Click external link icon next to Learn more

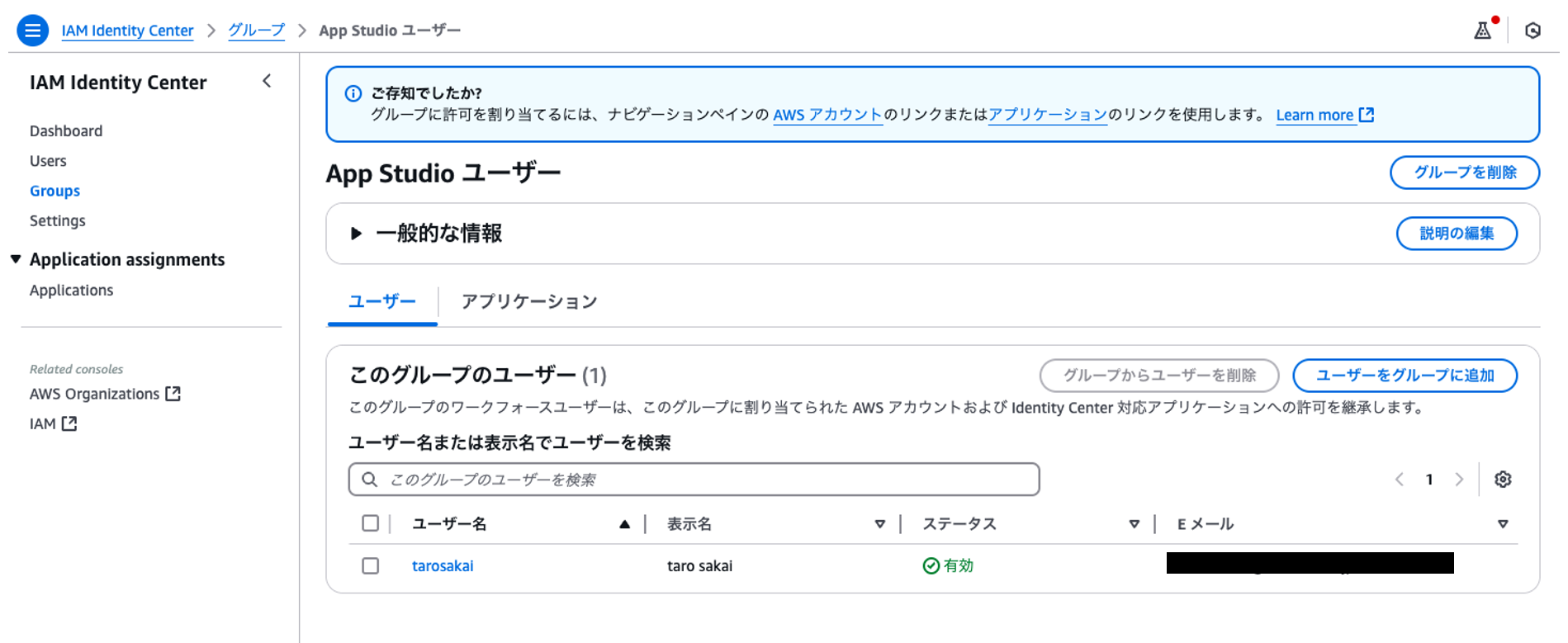click(x=1367, y=115)
